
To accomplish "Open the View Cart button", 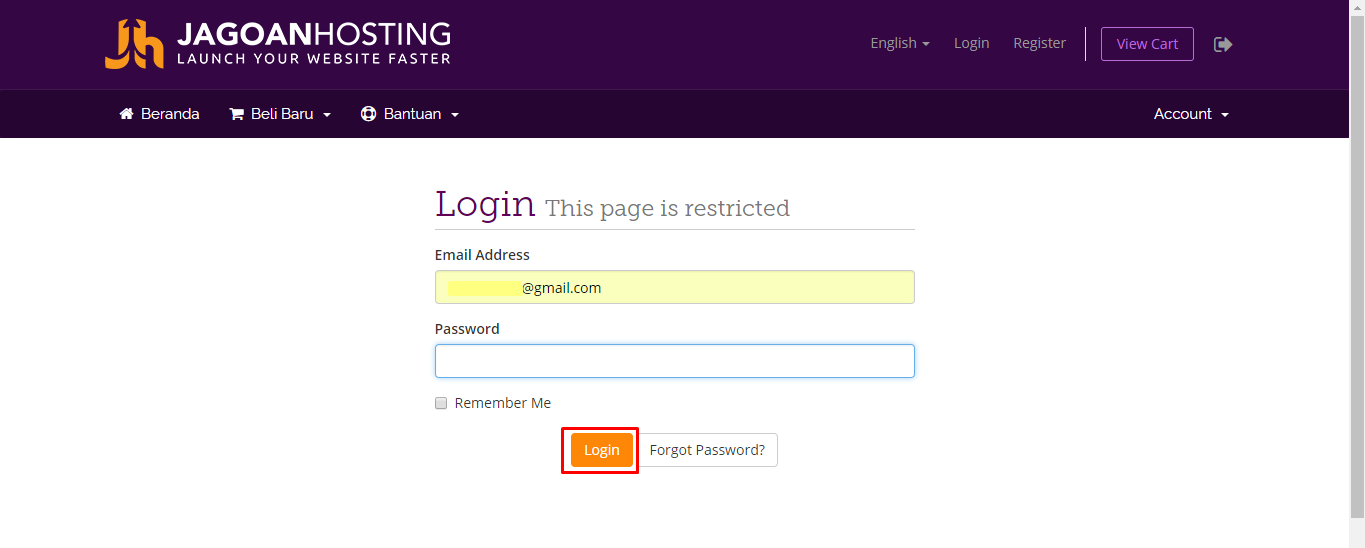I will tap(1147, 44).
